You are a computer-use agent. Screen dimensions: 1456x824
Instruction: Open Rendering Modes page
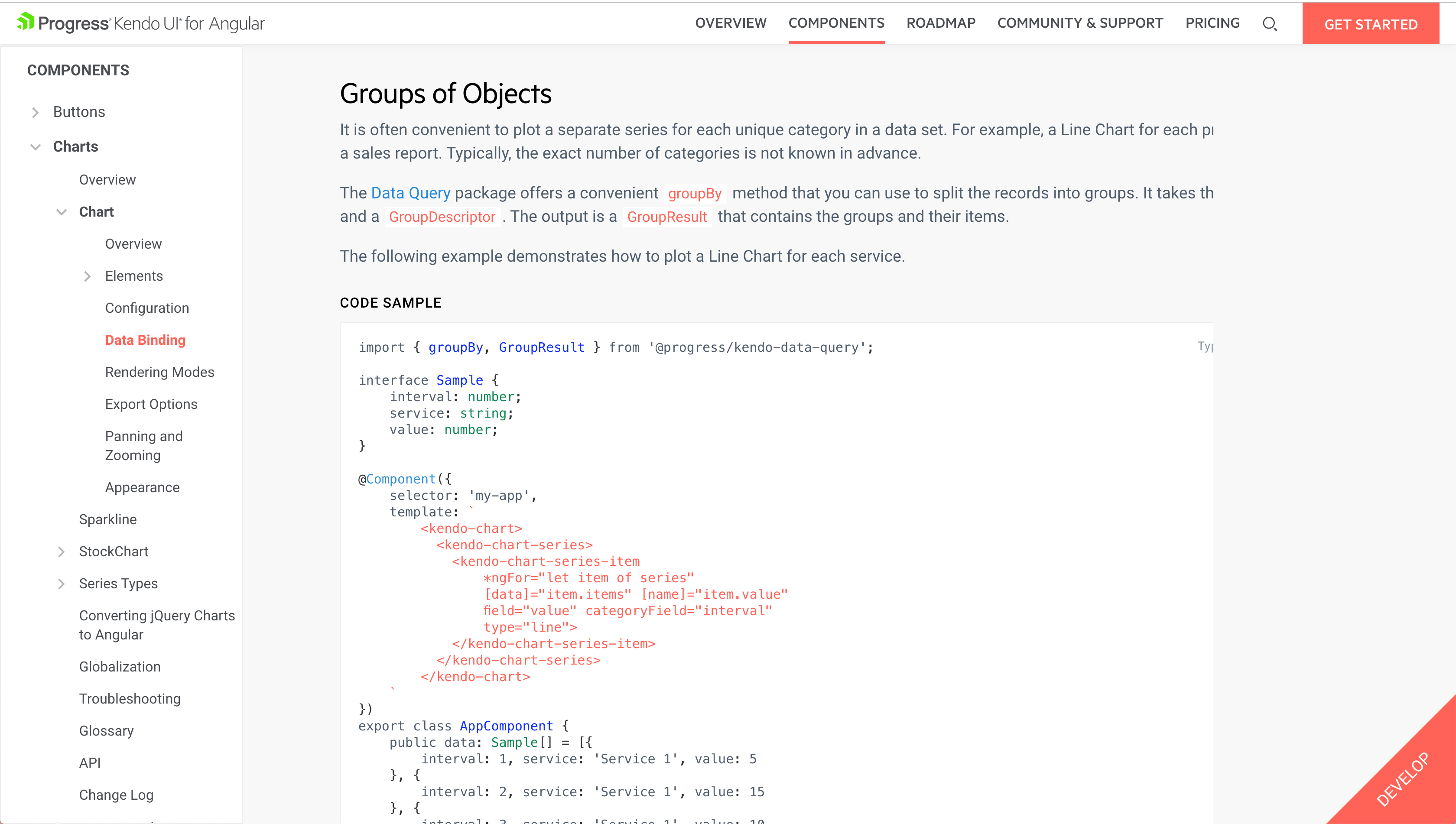tap(159, 373)
